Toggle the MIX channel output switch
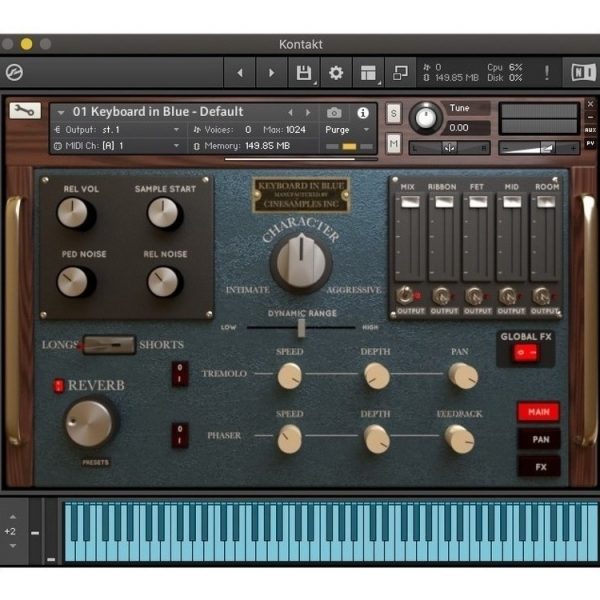This screenshot has width=600, height=600. tap(406, 295)
